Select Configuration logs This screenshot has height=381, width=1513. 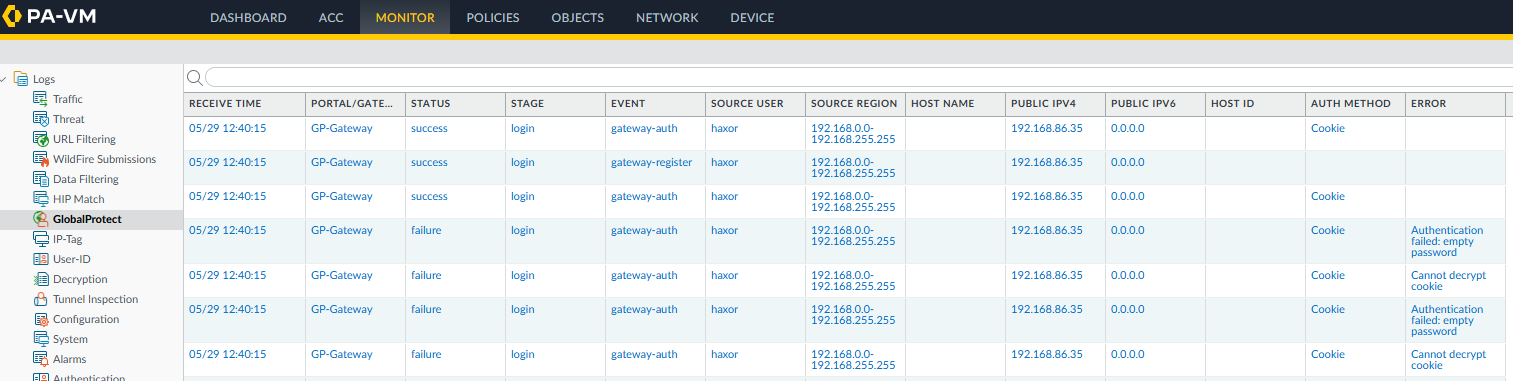pos(86,319)
